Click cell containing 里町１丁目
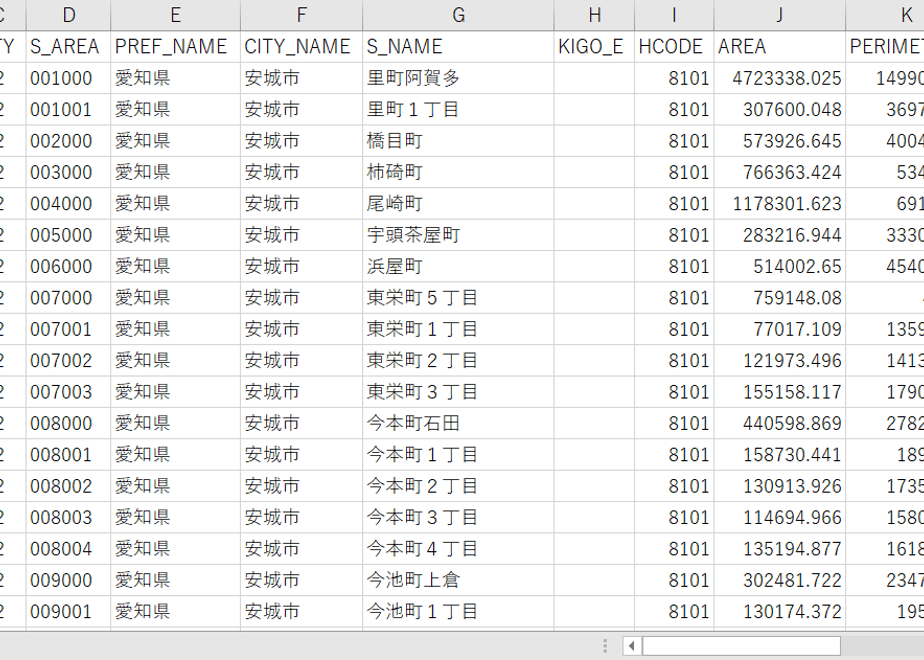Screen dimensions: 924x660 pos(458,109)
